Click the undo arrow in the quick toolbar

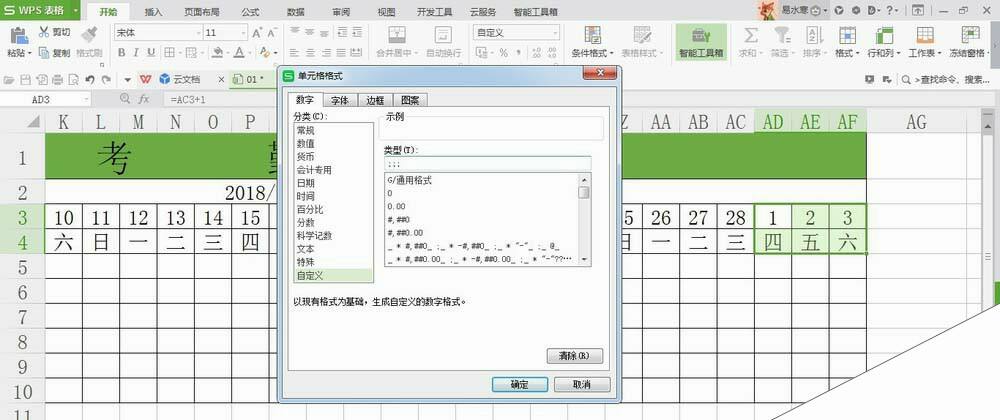(x=90, y=80)
